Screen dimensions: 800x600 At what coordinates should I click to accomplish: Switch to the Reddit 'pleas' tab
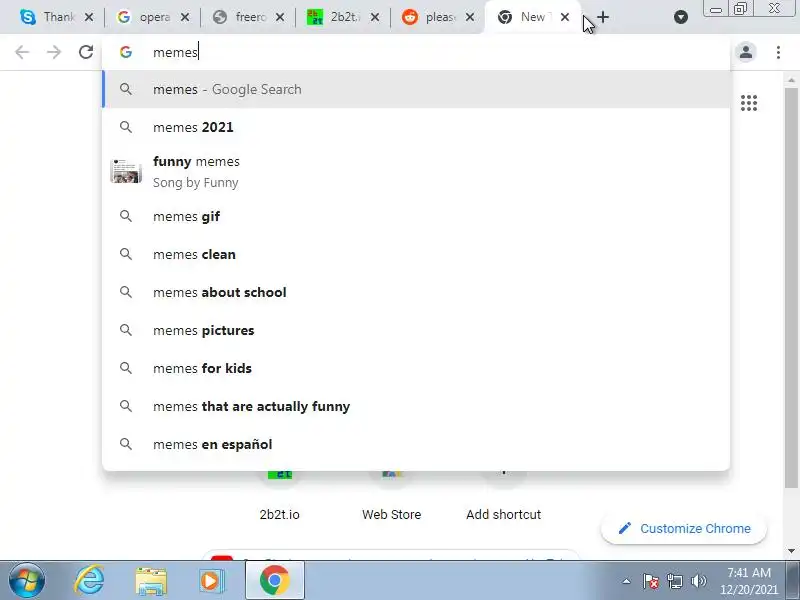click(430, 17)
